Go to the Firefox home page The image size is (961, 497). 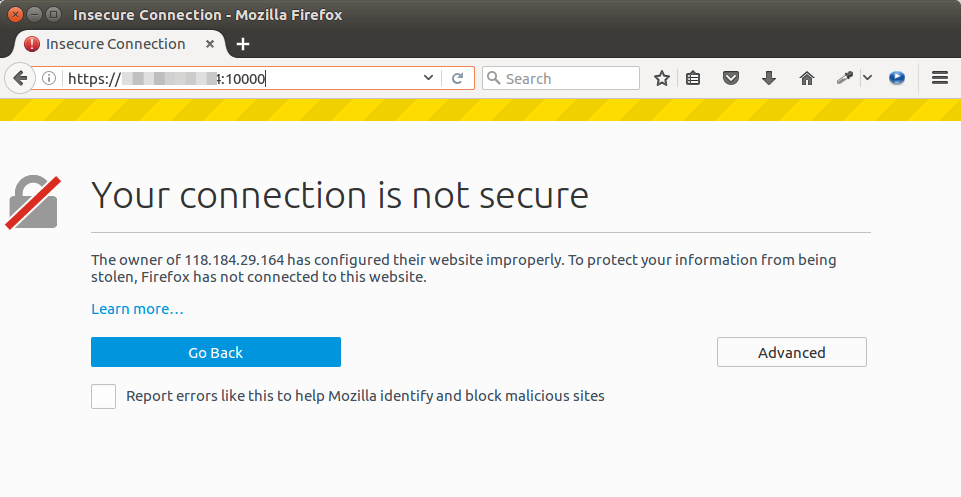807,78
